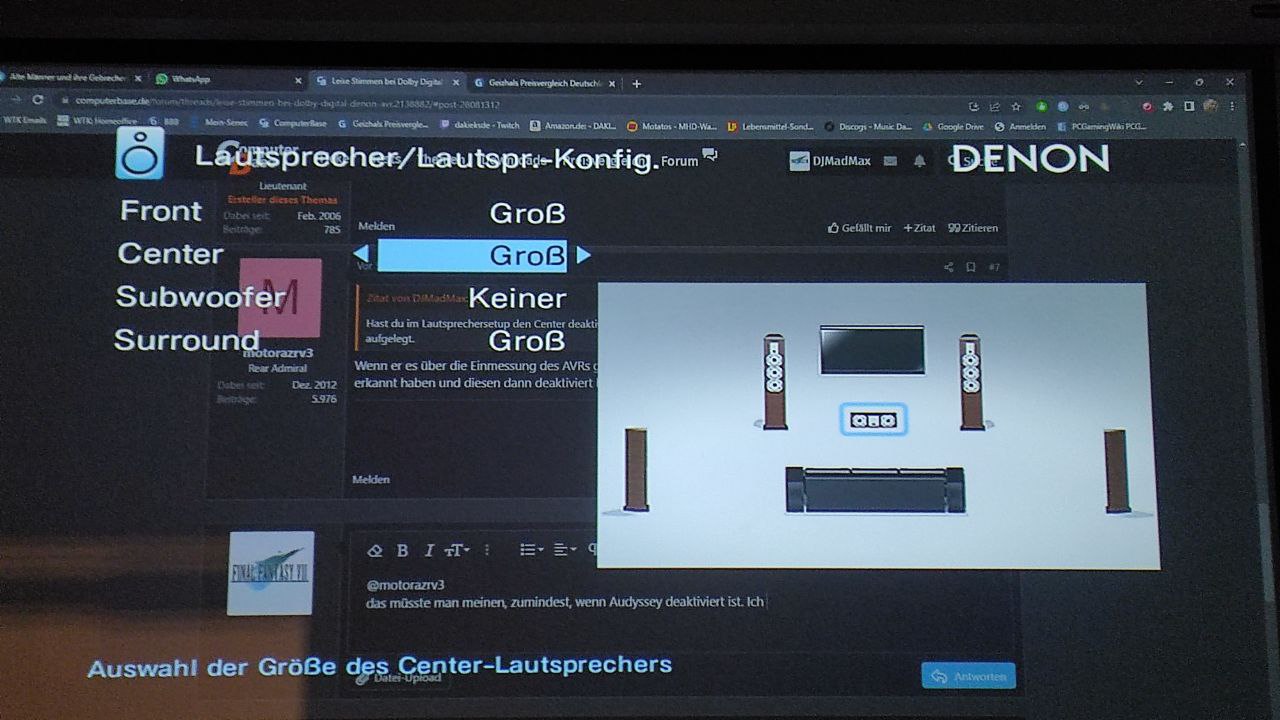Click Front value Groß

pos(527,213)
